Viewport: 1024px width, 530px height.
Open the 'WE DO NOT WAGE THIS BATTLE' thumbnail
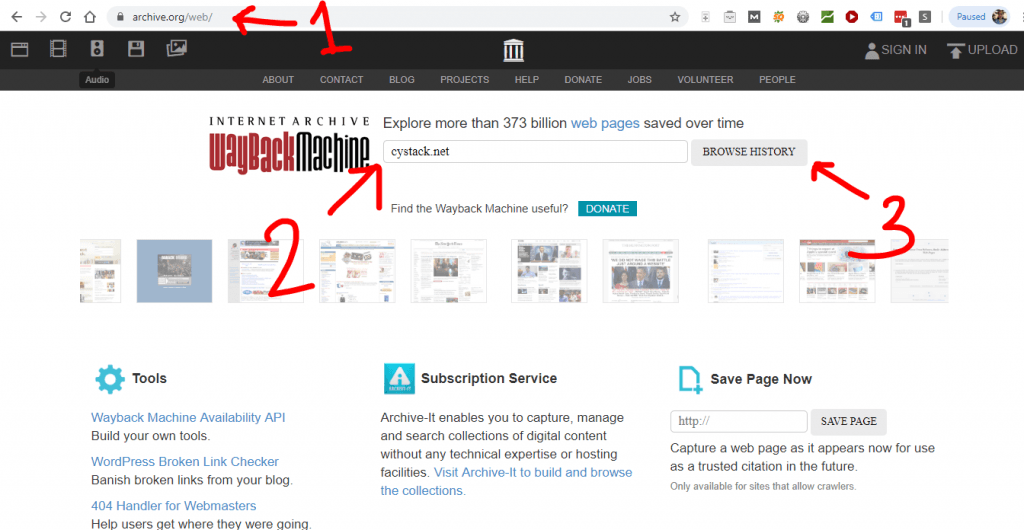[641, 271]
